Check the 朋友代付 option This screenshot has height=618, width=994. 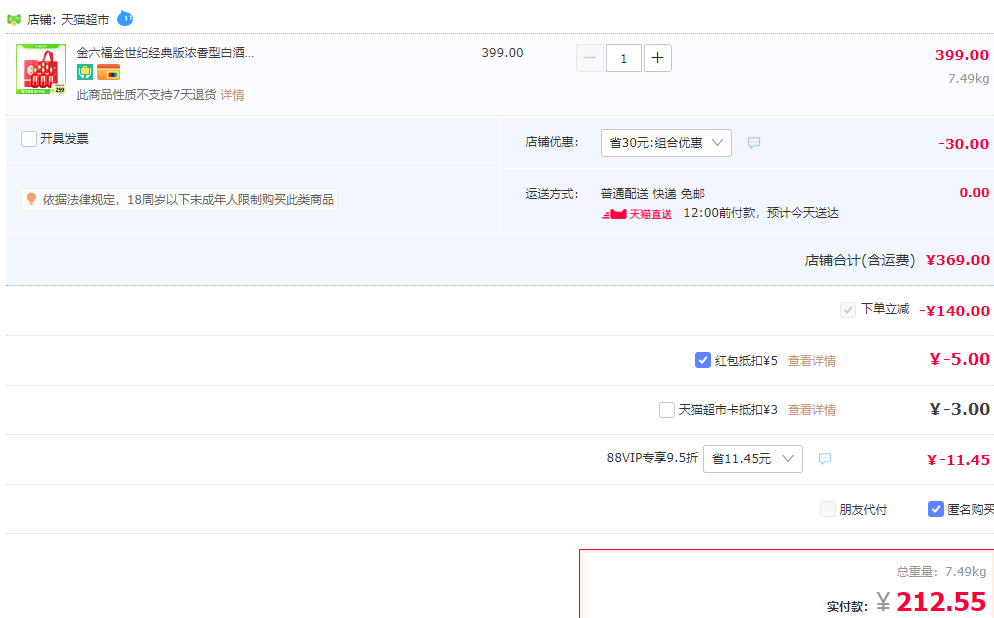[827, 509]
